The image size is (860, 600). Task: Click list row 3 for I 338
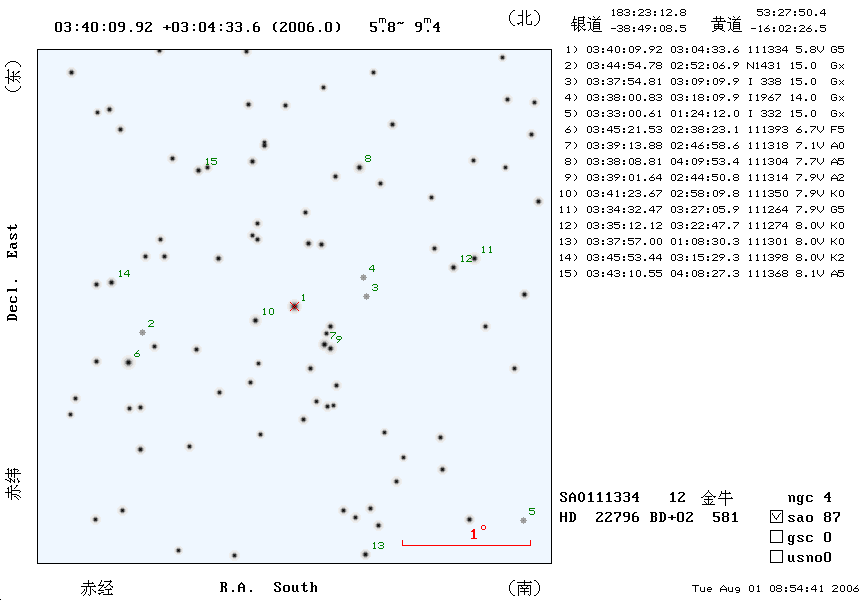coord(703,81)
